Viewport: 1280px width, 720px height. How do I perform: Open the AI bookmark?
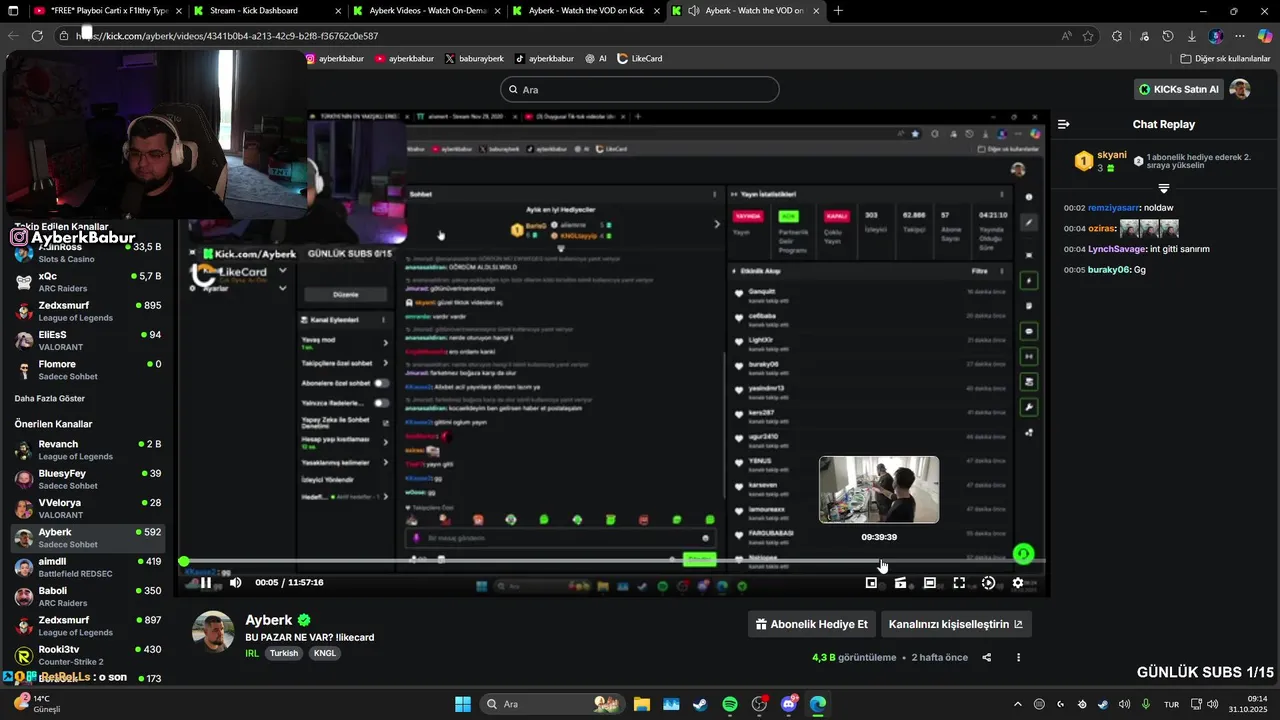point(596,59)
